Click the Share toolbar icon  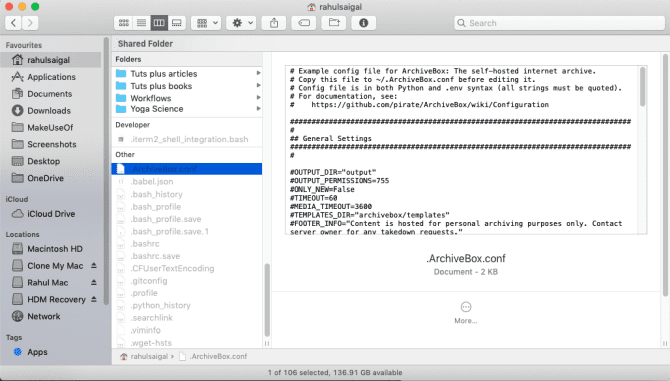tap(274, 23)
